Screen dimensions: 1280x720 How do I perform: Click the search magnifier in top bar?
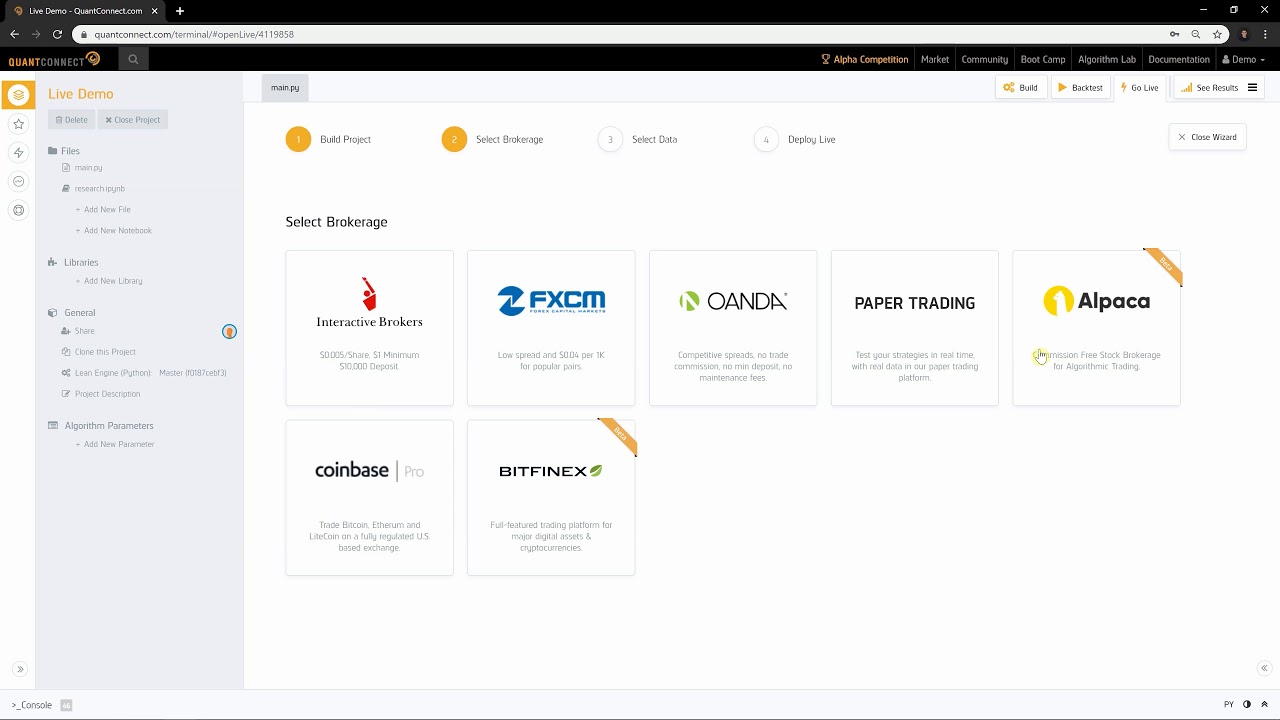click(133, 59)
